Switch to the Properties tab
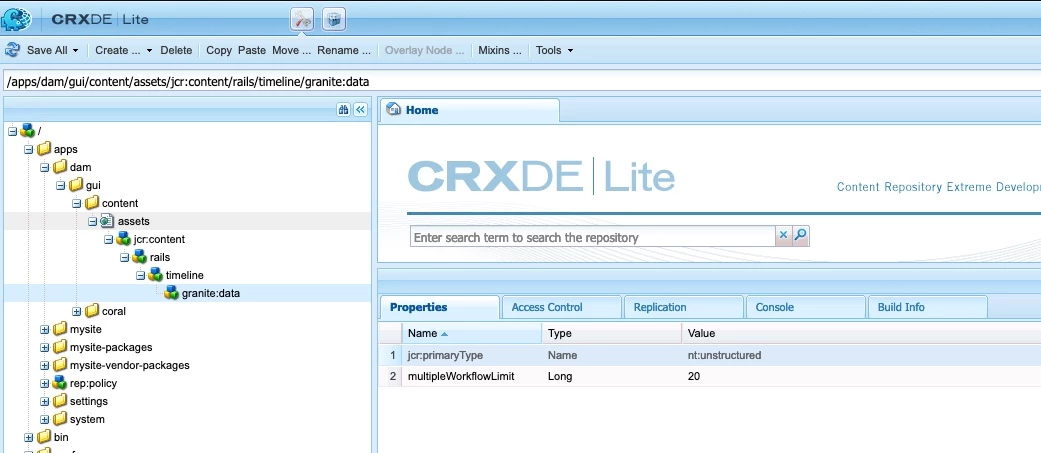 pos(439,308)
